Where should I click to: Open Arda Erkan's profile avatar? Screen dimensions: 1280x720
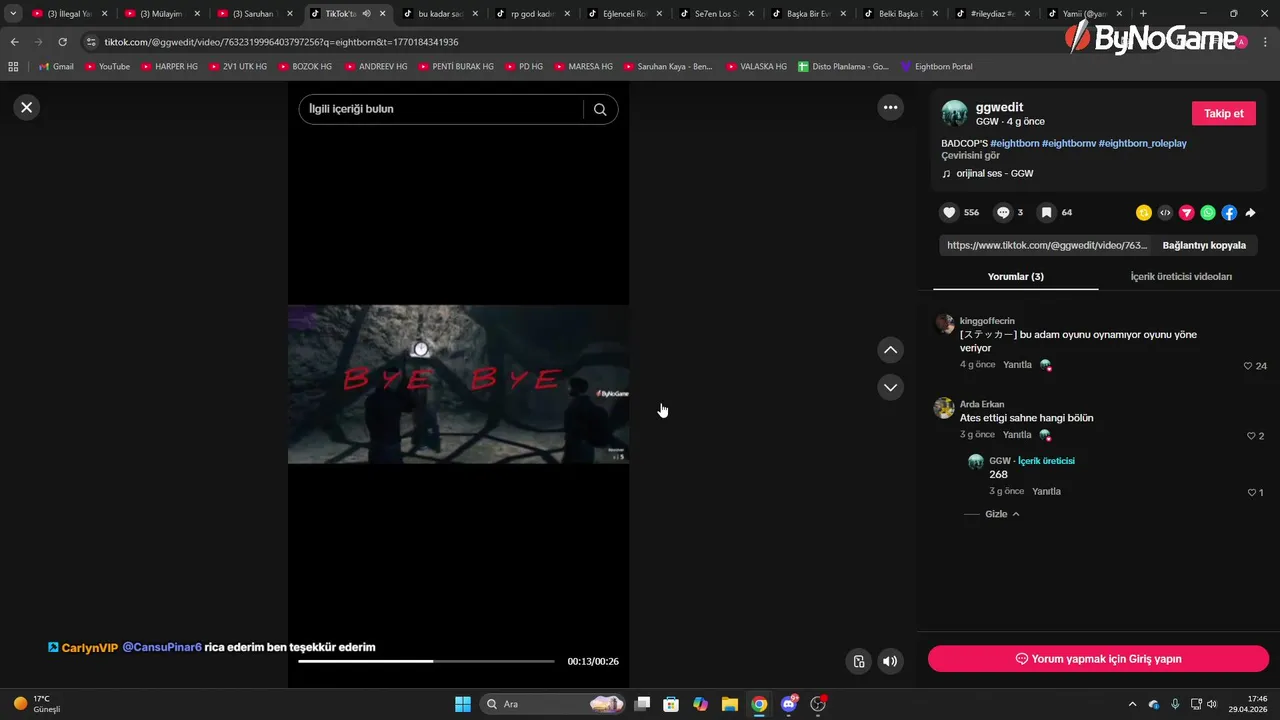pyautogui.click(x=944, y=408)
